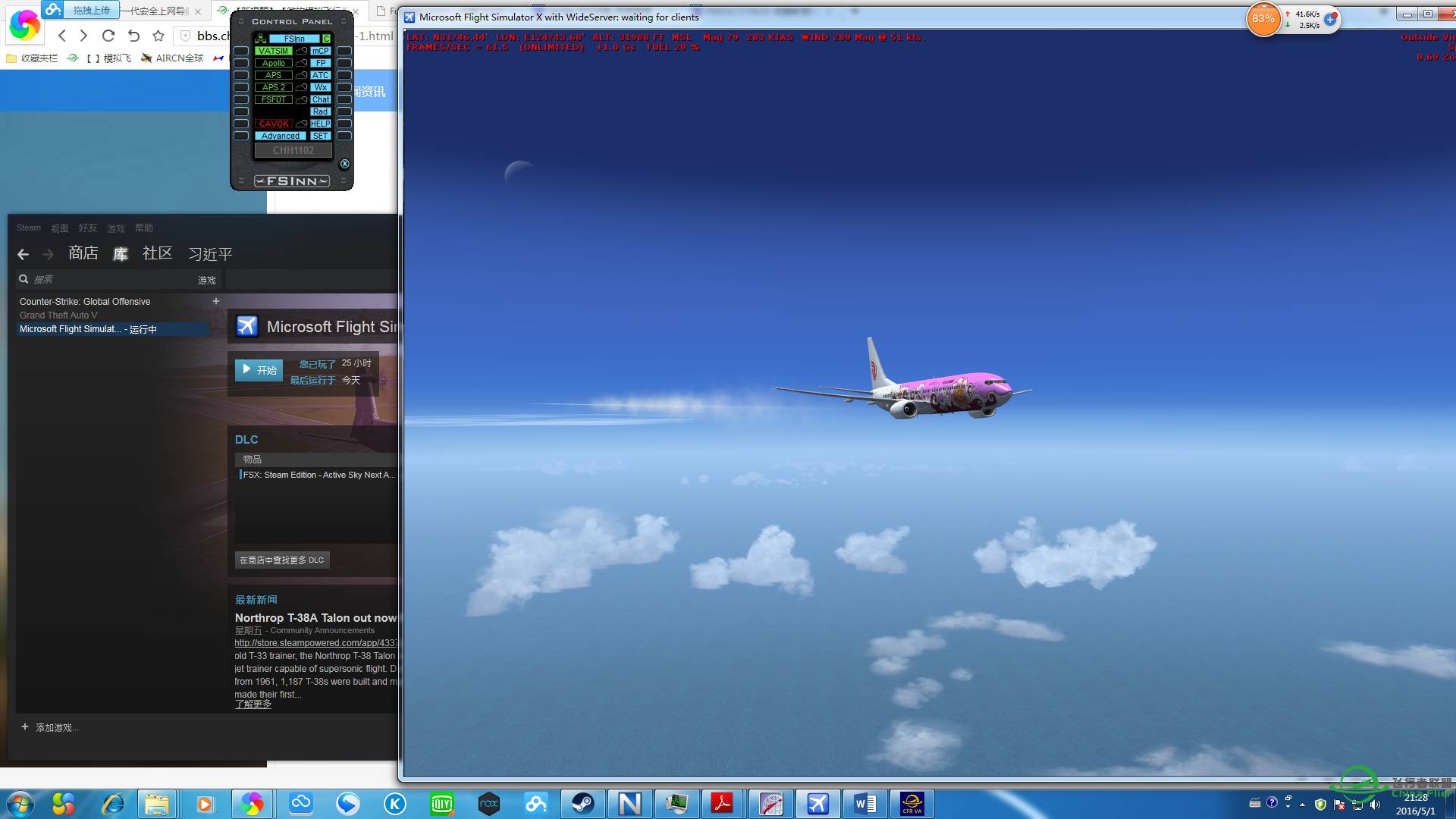Click the FSINN logo plate at panel bottom
This screenshot has width=1456, height=819.
click(x=292, y=181)
